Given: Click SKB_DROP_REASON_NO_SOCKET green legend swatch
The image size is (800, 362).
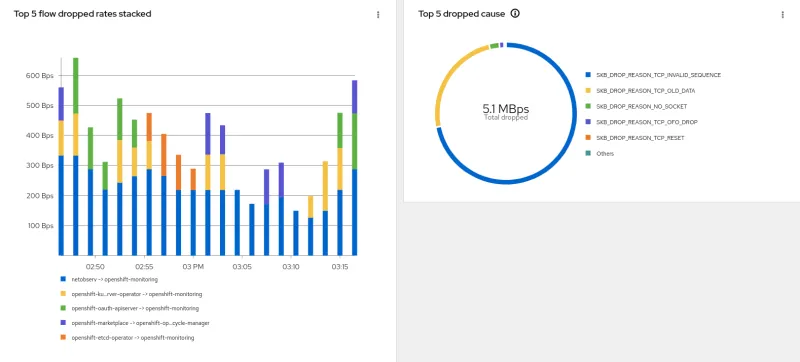Looking at the screenshot, I should coord(588,106).
